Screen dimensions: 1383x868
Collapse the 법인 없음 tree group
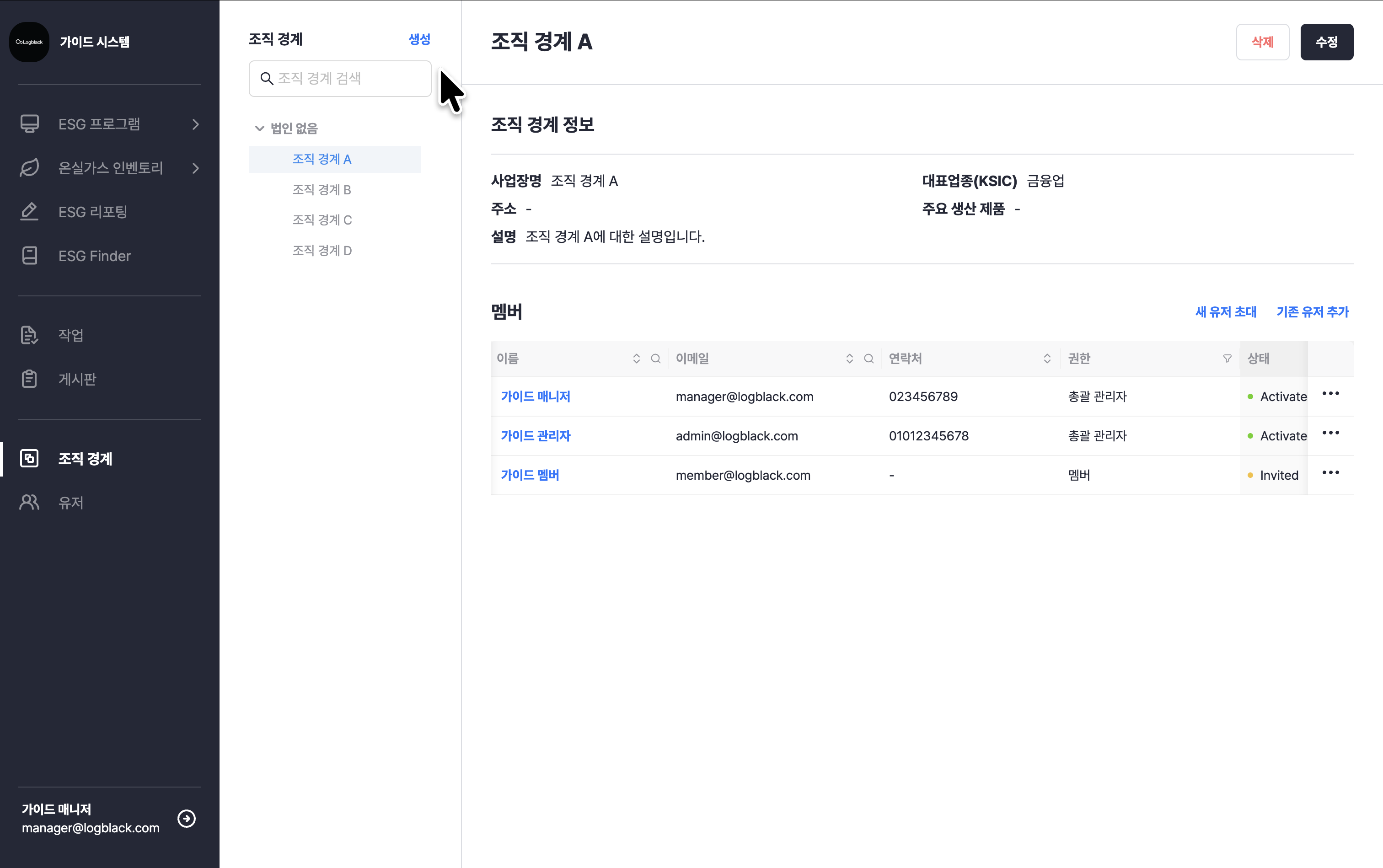(259, 128)
